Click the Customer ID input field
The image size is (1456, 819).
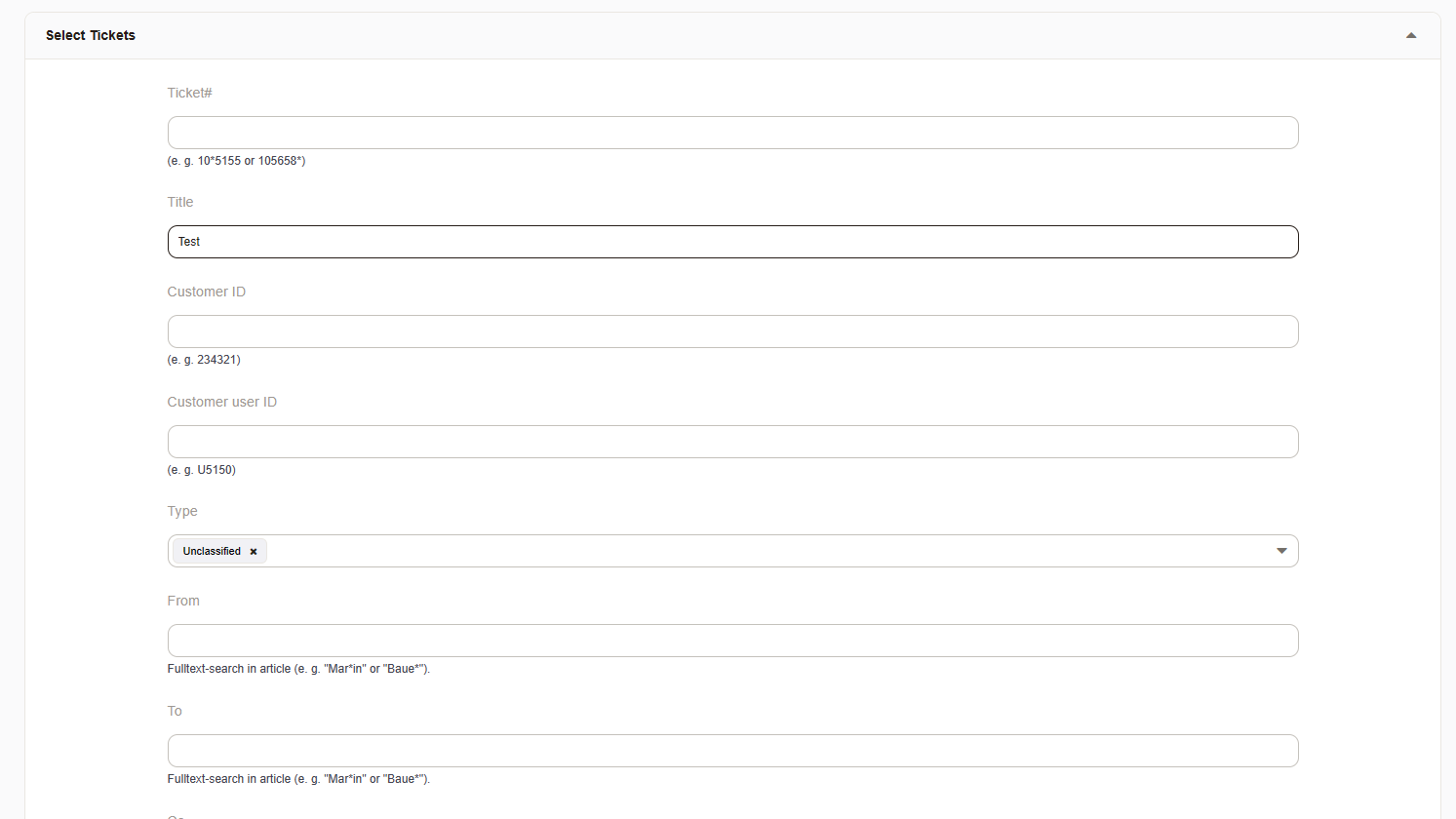click(732, 331)
